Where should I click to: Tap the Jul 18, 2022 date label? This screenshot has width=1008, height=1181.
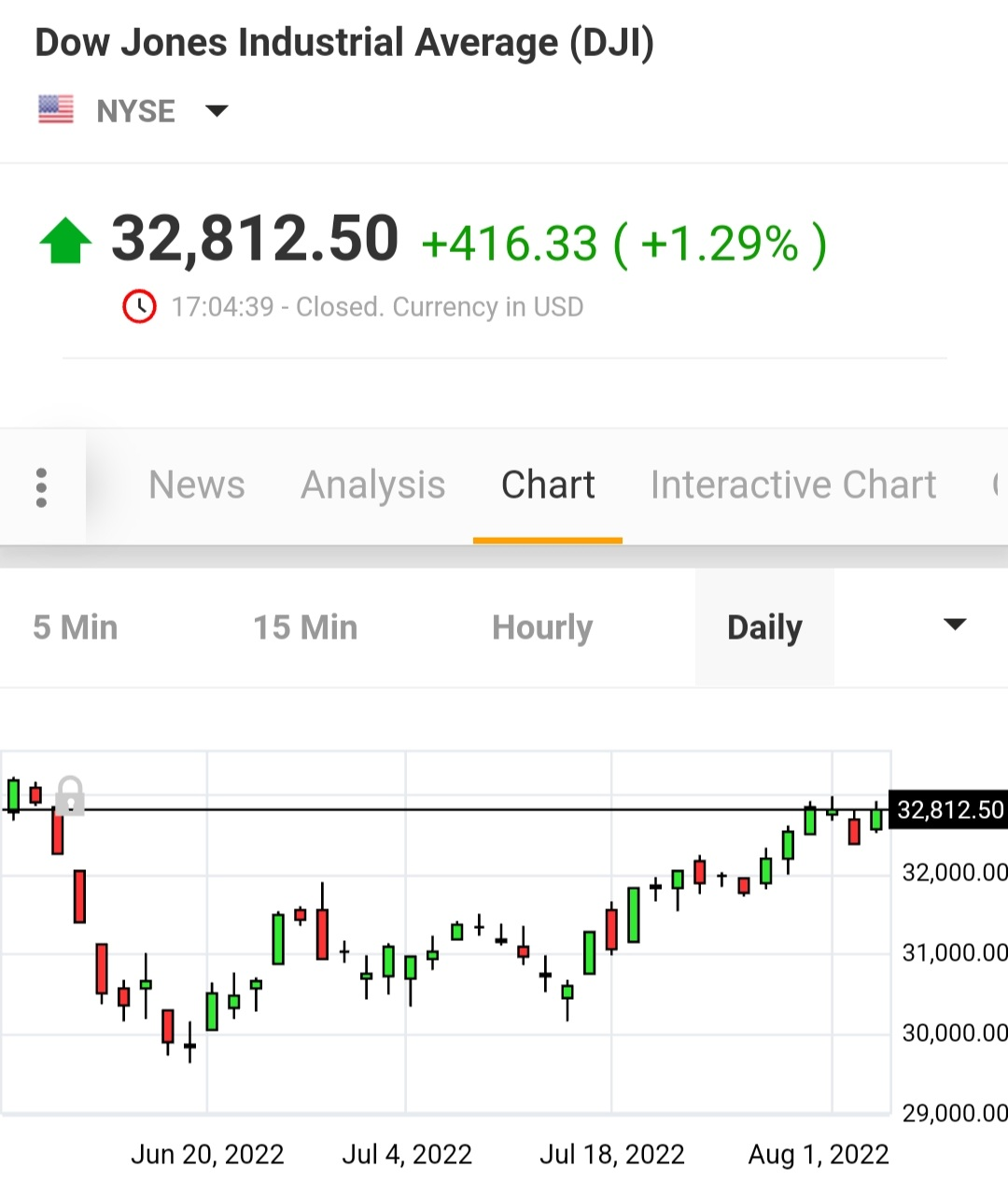point(612,1155)
